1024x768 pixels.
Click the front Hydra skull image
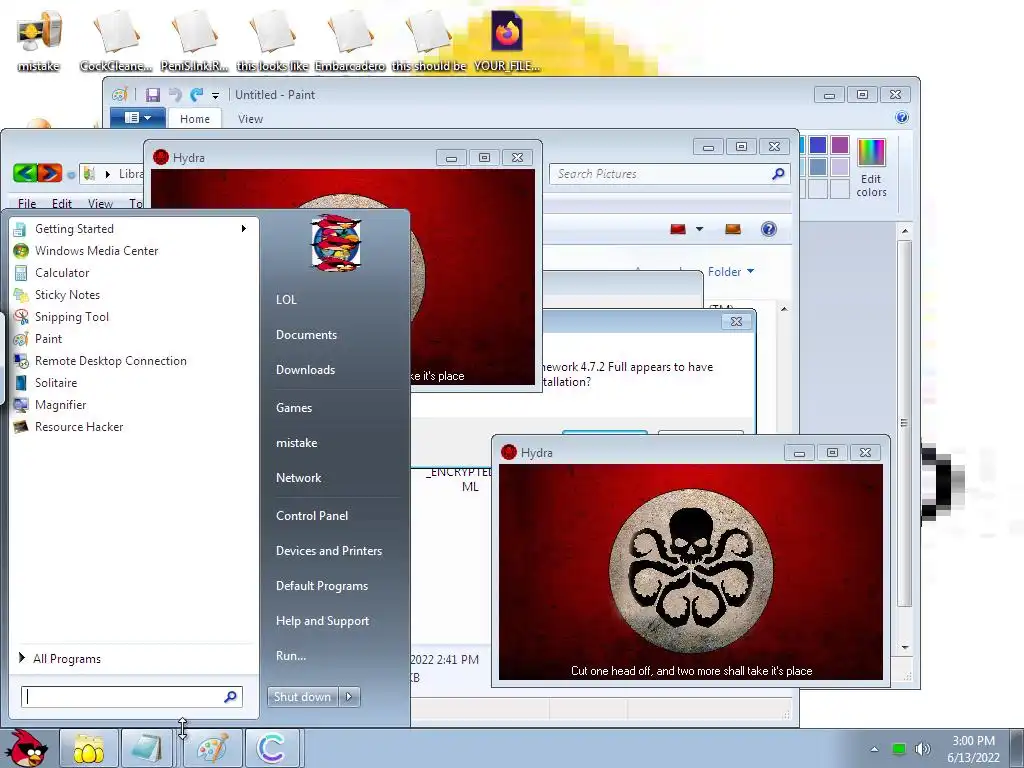[691, 571]
